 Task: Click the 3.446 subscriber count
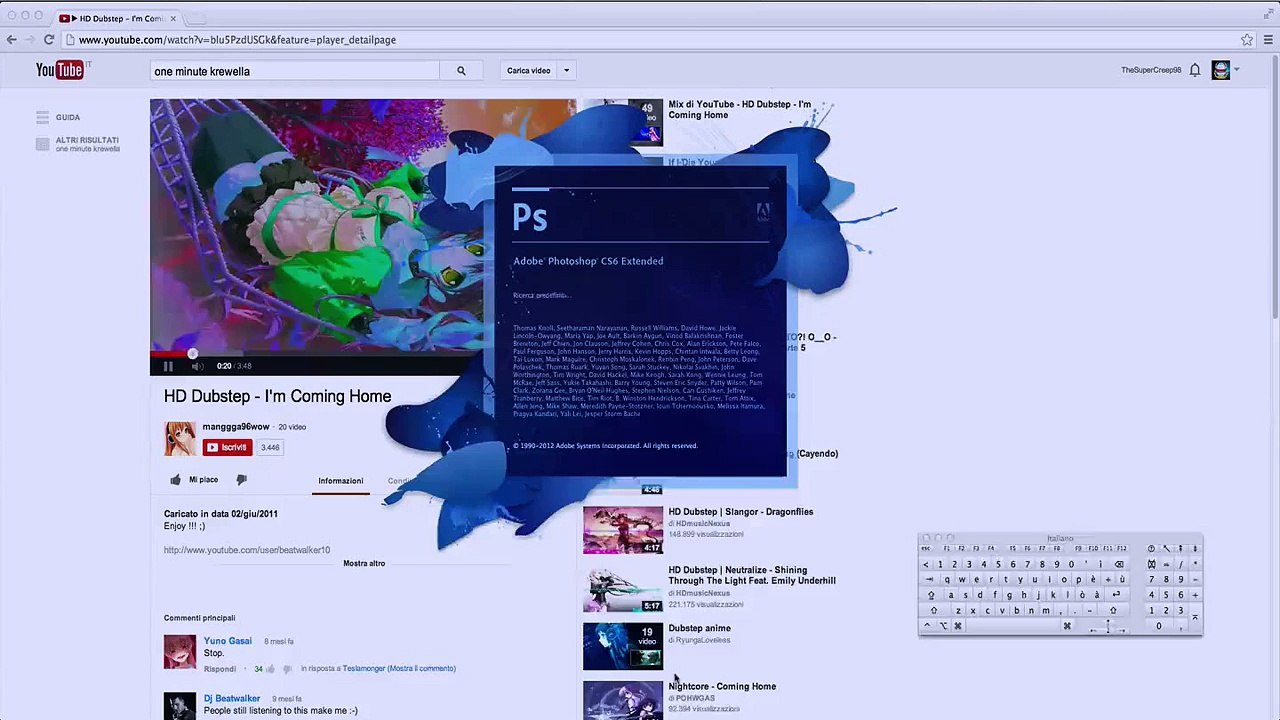(x=270, y=447)
